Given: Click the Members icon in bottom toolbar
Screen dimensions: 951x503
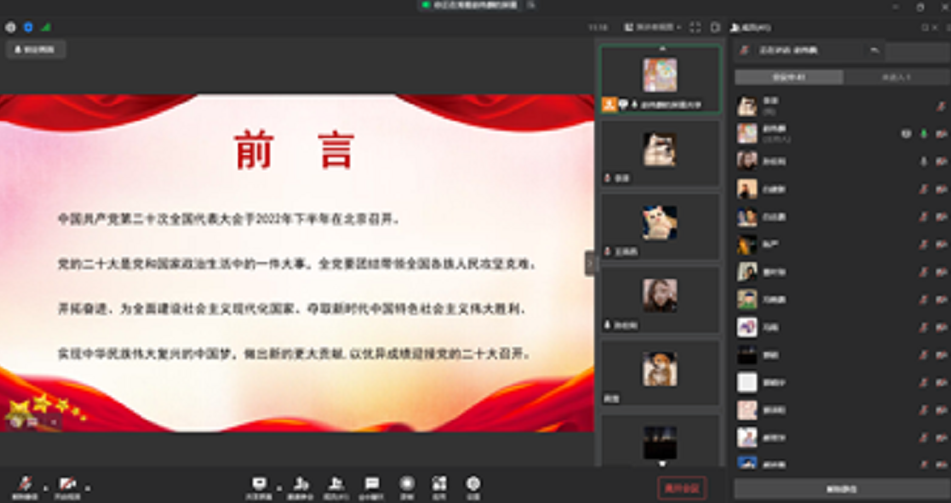Looking at the screenshot, I should point(336,486).
